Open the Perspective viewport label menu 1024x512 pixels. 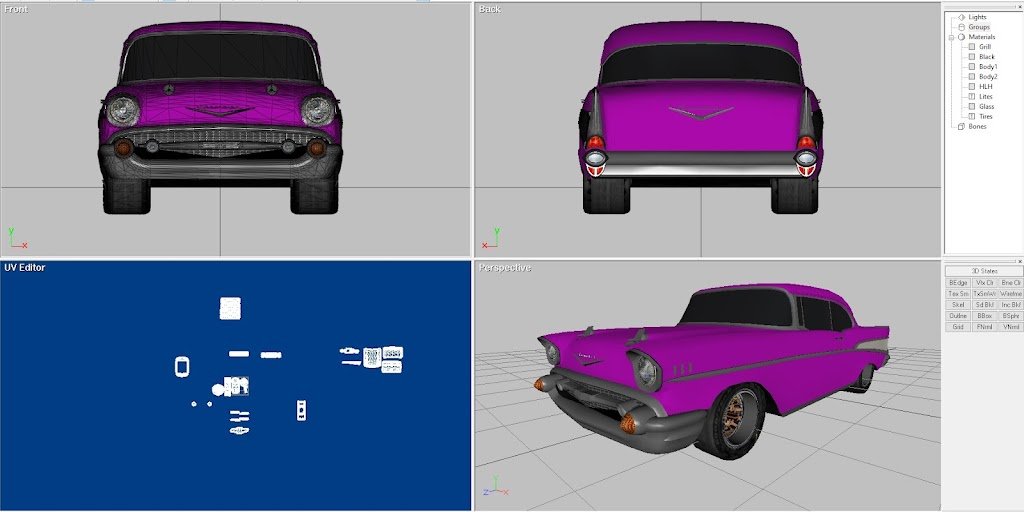pyautogui.click(x=504, y=268)
